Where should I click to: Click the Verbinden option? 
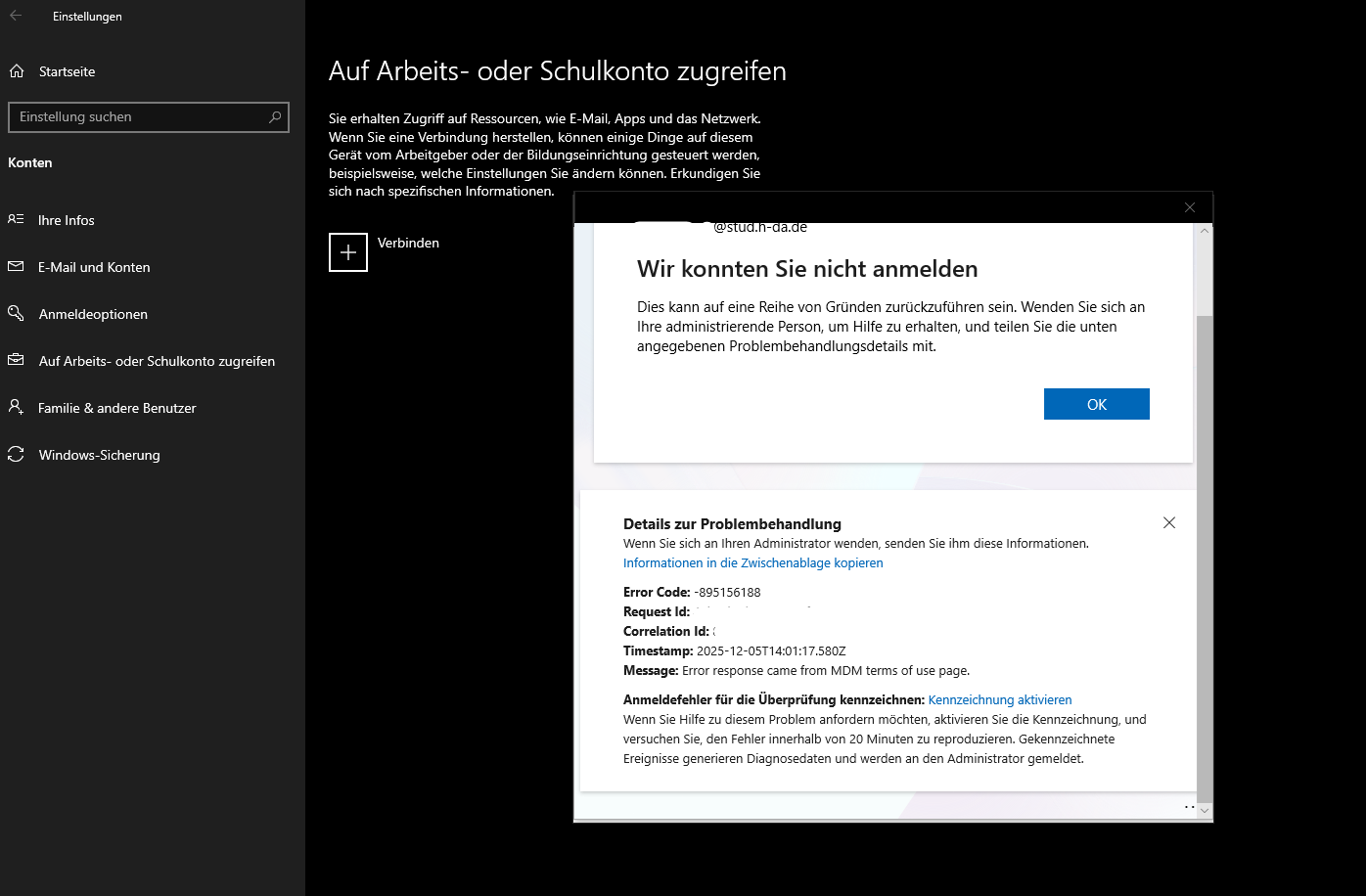click(408, 243)
